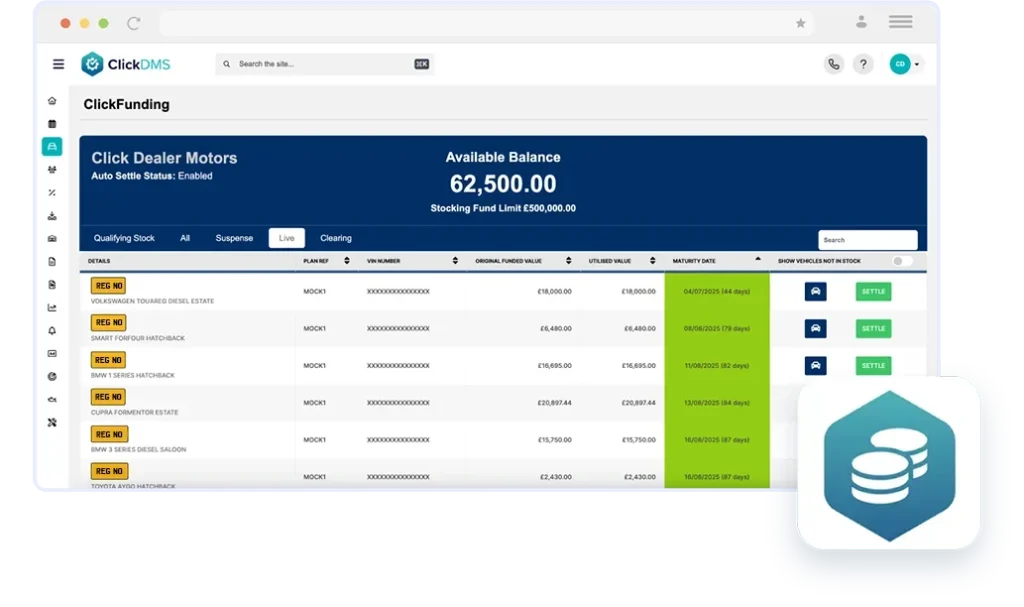The image size is (1024, 607).
Task: Click the browser reload icon
Action: (134, 24)
